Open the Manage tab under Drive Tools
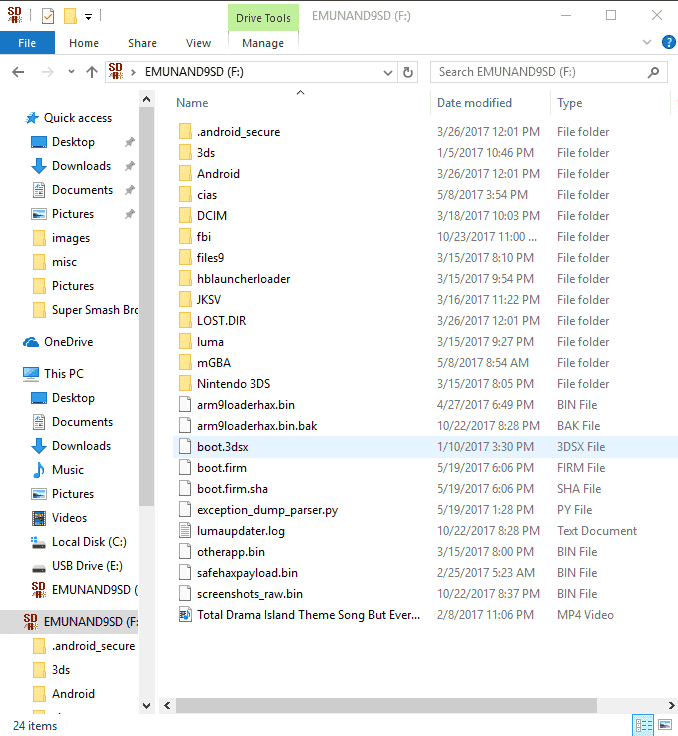The height and width of the screenshot is (736, 678). coord(263,43)
